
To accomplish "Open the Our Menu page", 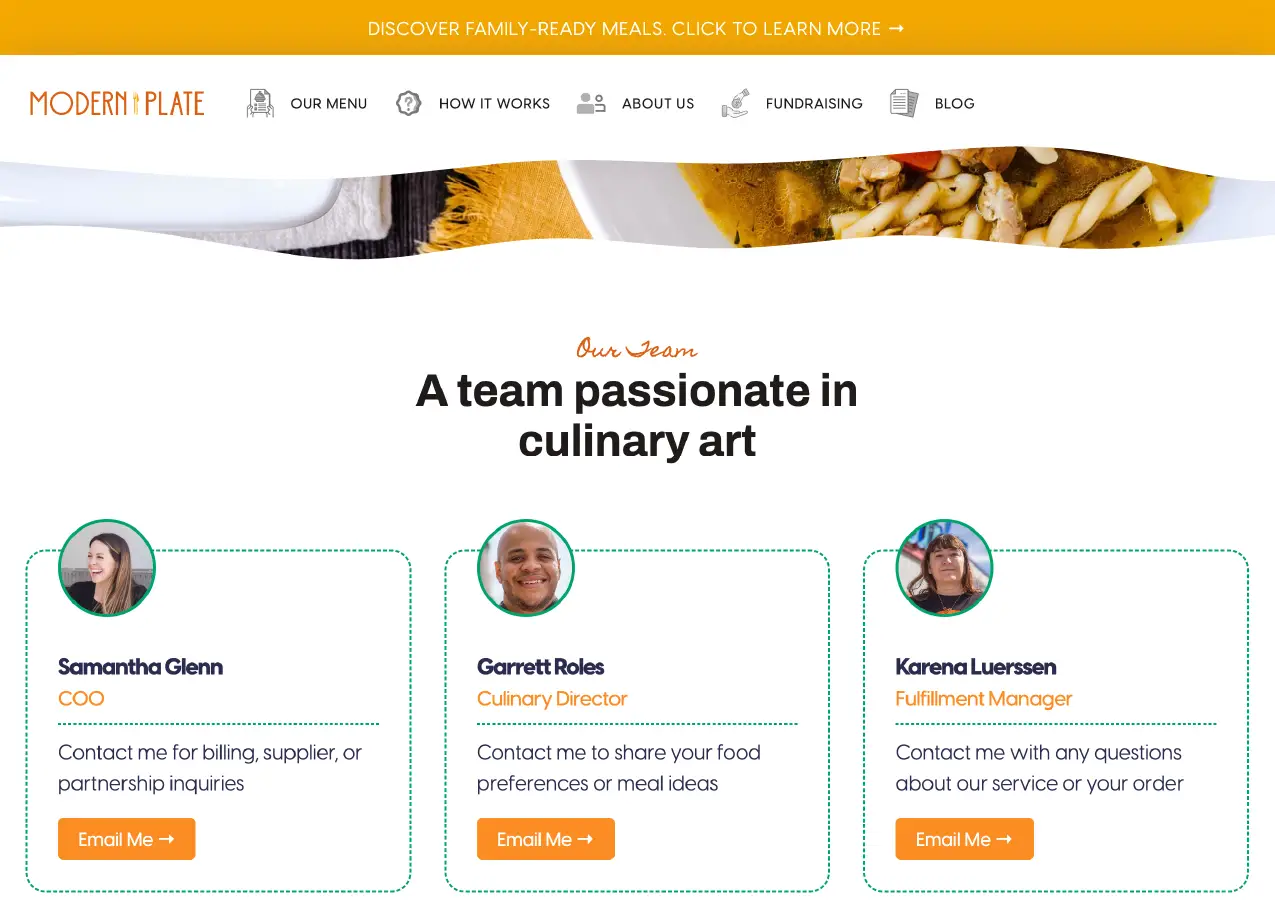I will [329, 103].
